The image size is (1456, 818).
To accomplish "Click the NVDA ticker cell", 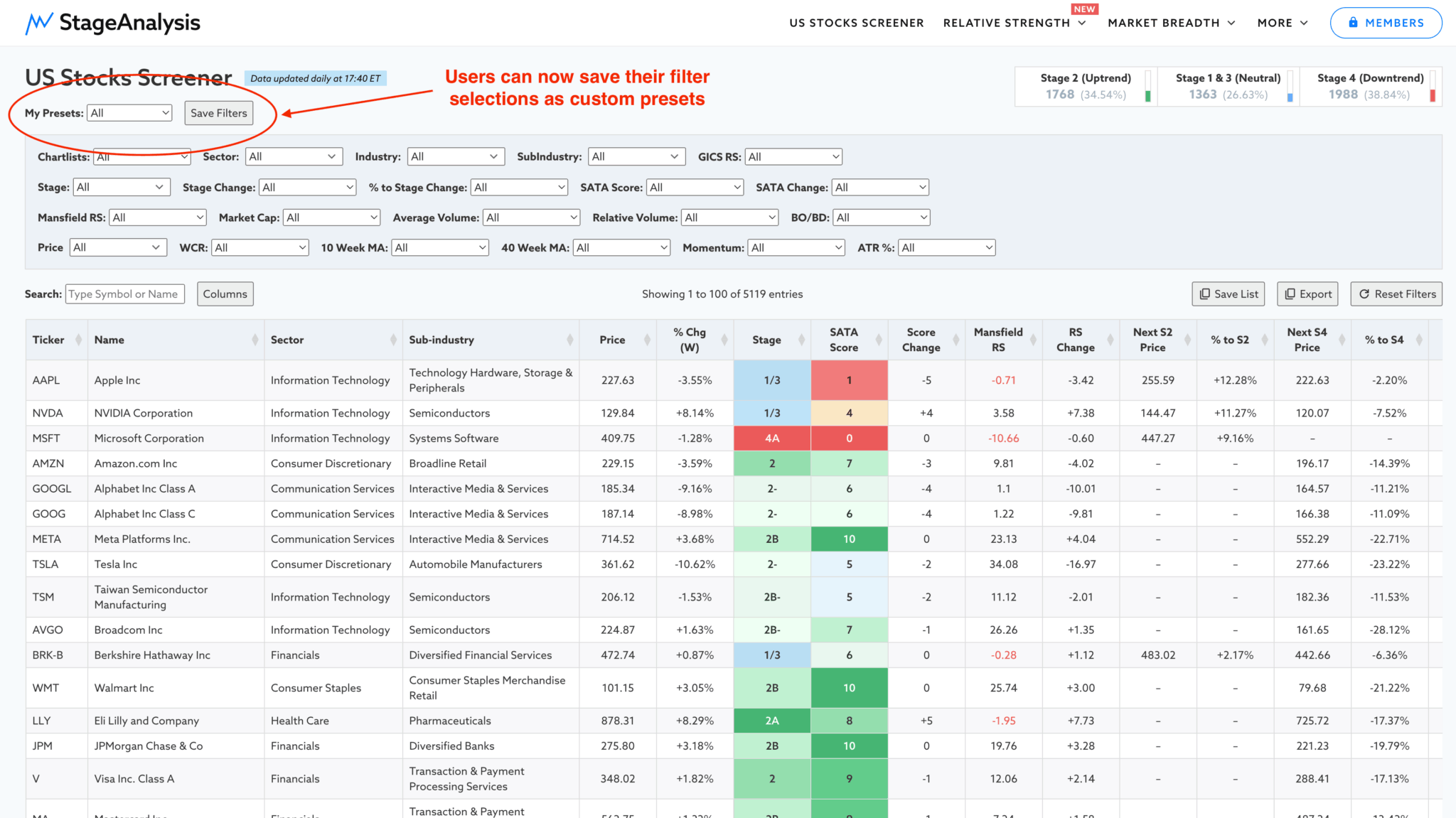I will (x=57, y=413).
